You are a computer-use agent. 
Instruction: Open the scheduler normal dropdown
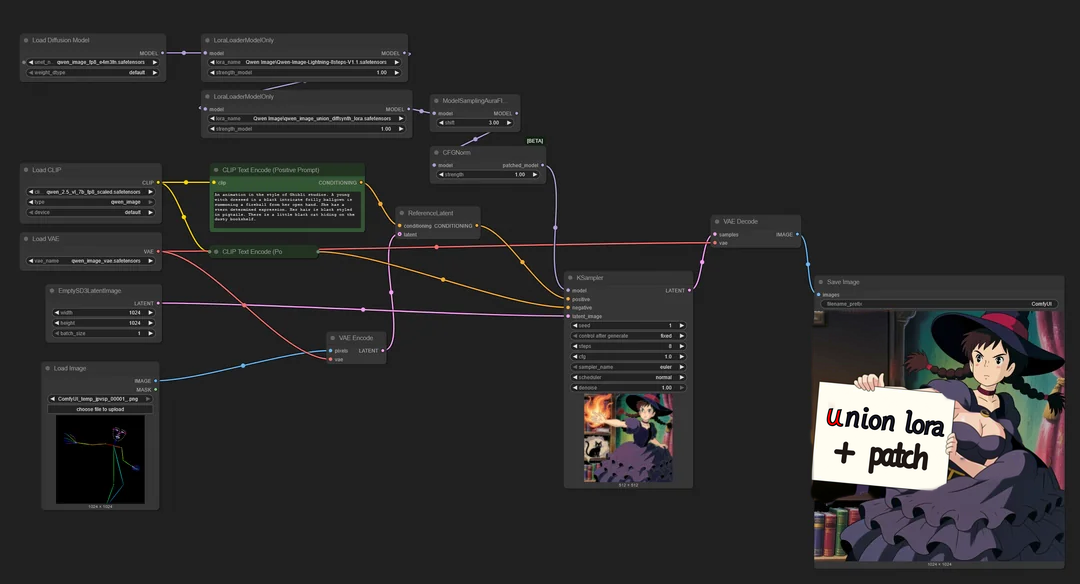point(628,377)
